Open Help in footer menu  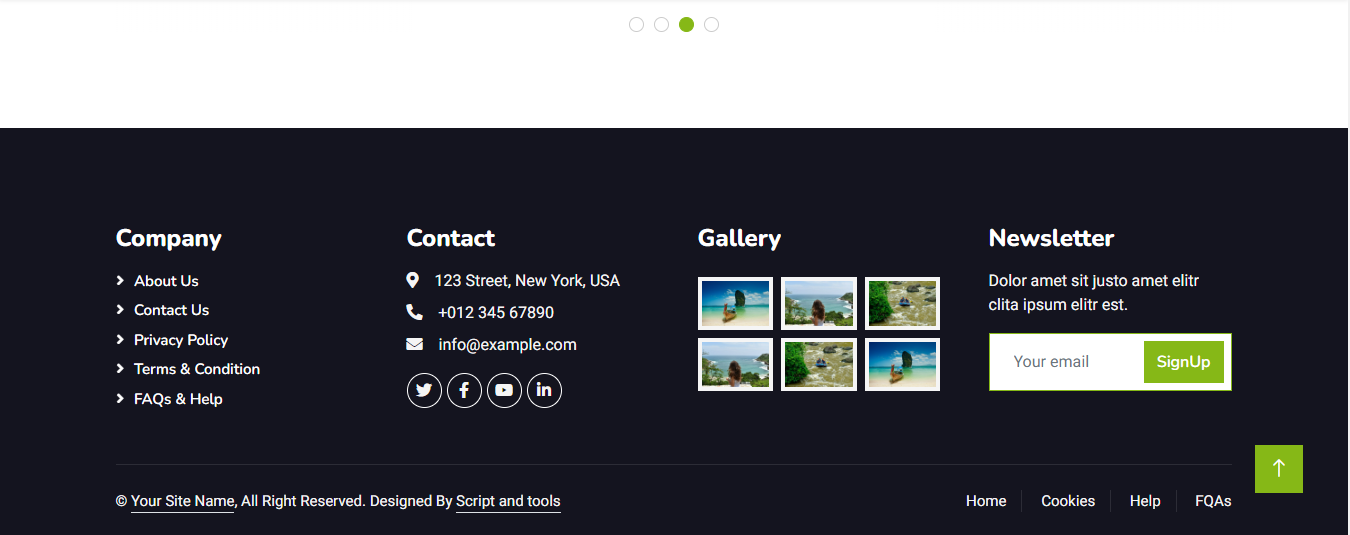pos(1145,501)
